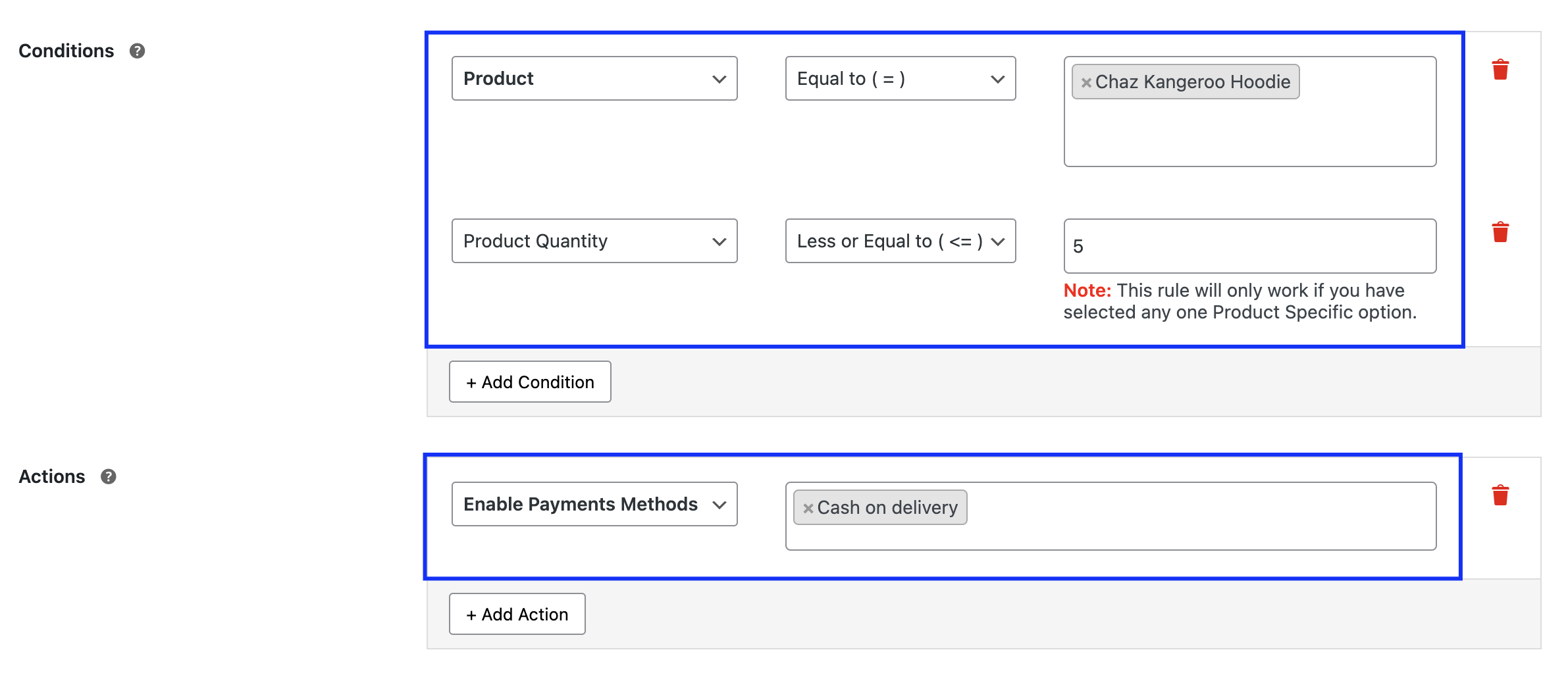1568x679 pixels.
Task: Click the + Add Action button
Action: pos(517,614)
